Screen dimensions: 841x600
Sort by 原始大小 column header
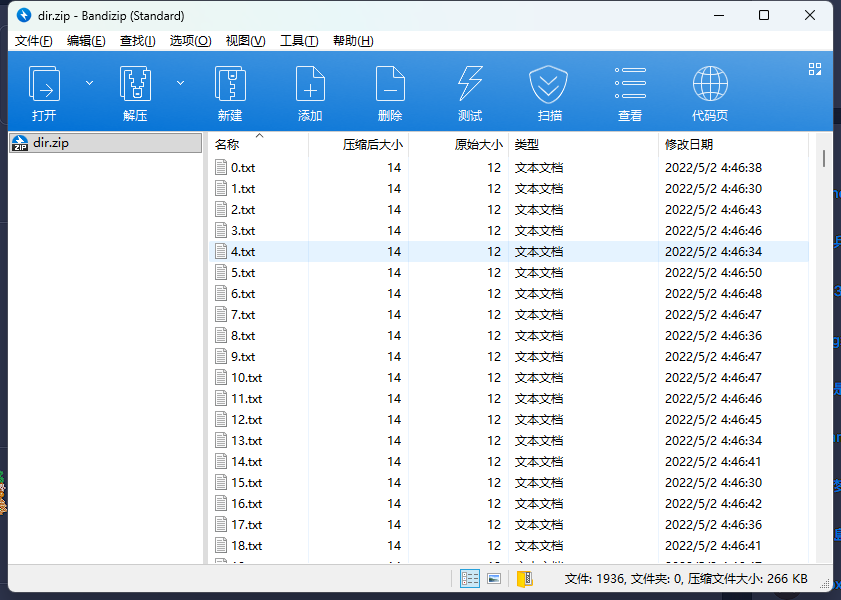click(x=478, y=145)
